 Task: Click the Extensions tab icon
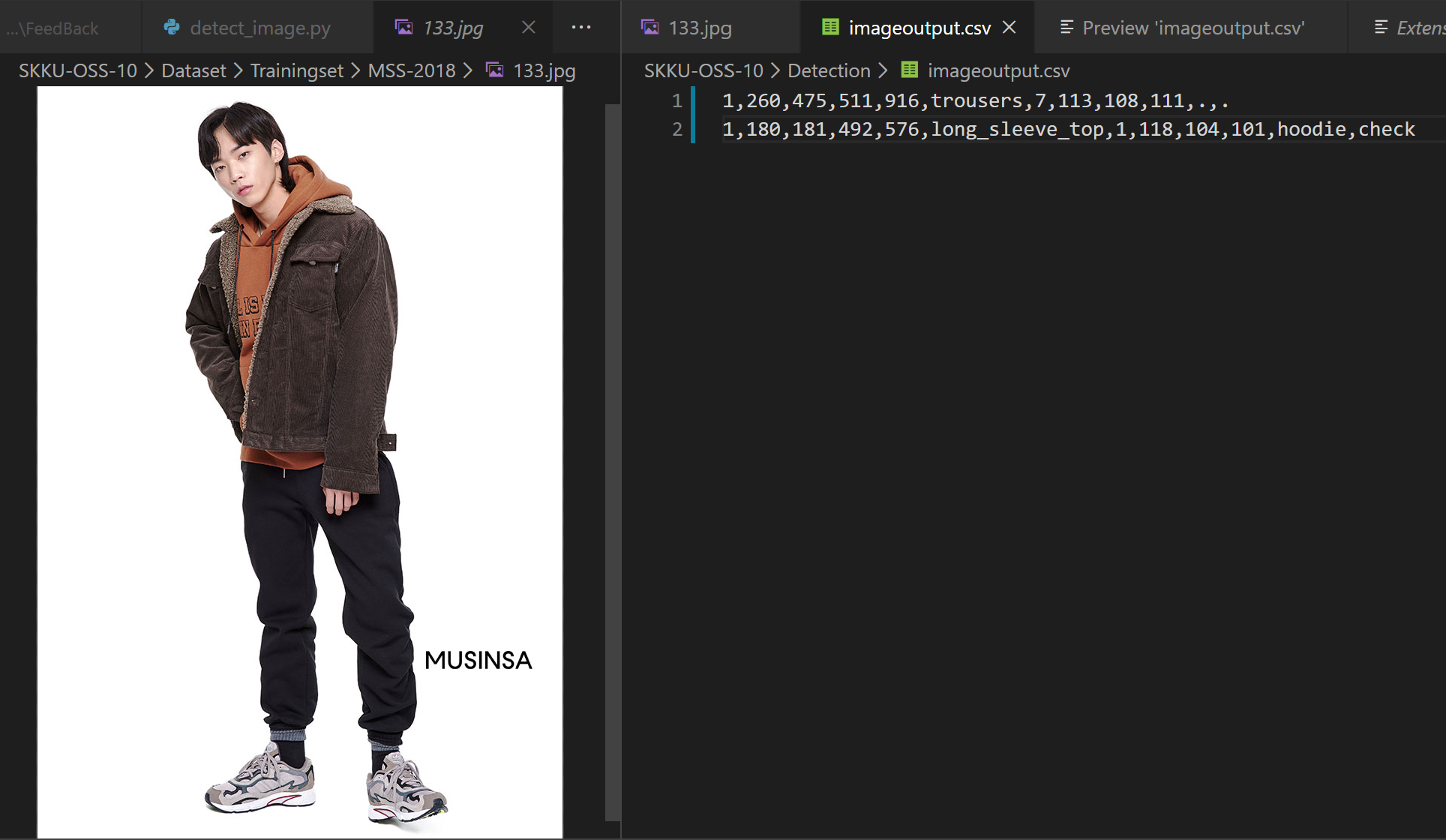tap(1381, 28)
